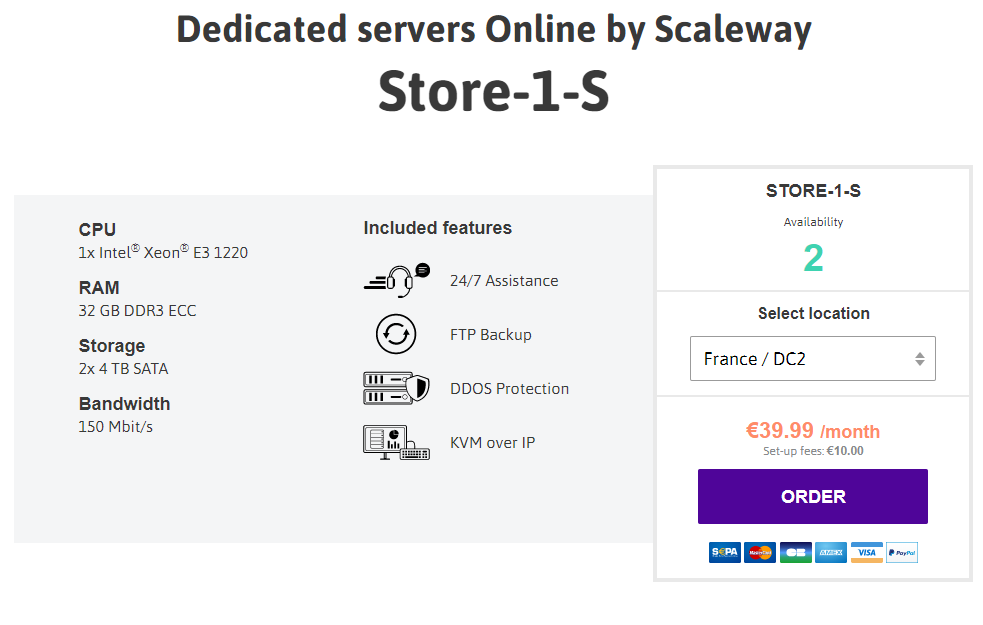Viewport: 983px width, 625px height.
Task: Click the PayPal payment icon
Action: pos(902,552)
